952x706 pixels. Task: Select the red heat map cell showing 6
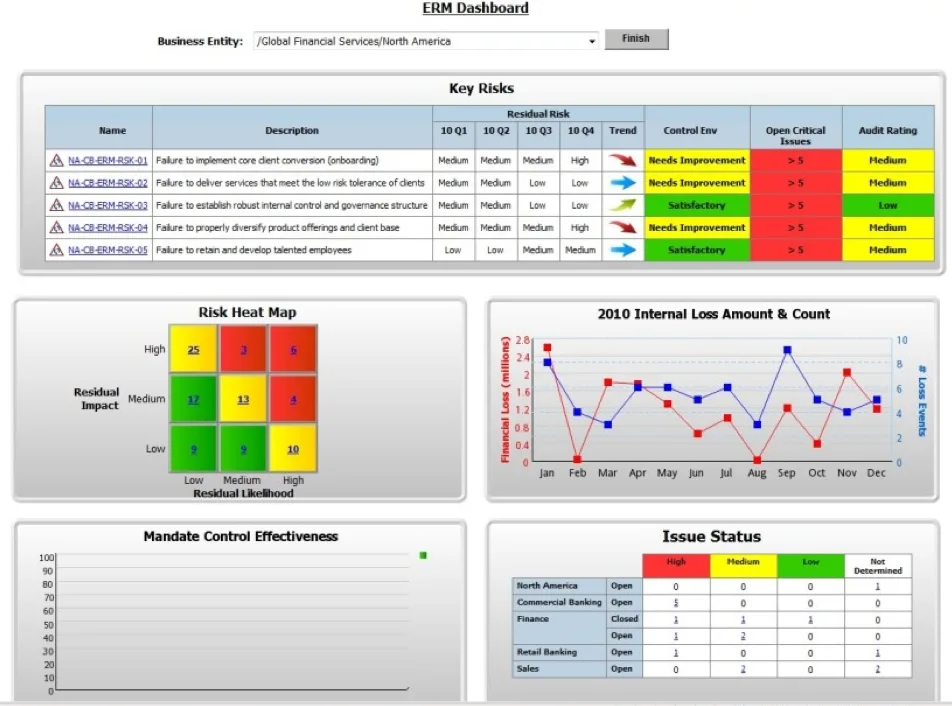click(x=293, y=350)
